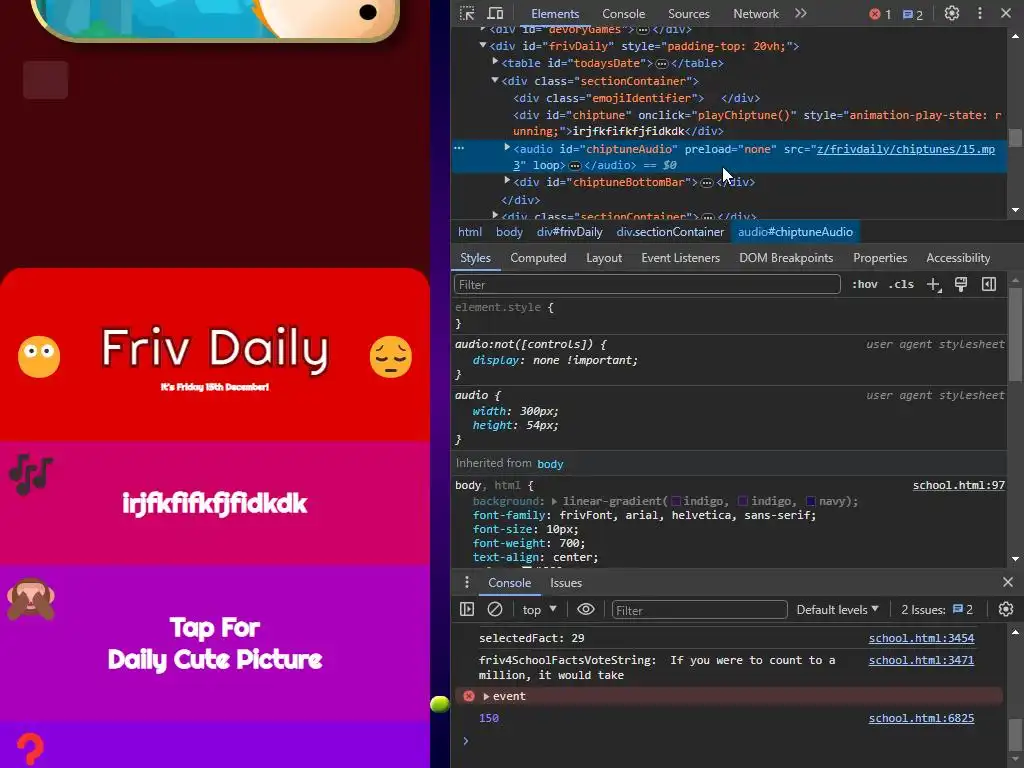Show the console sidebar icon
The height and width of the screenshot is (768, 1024).
pos(467,609)
